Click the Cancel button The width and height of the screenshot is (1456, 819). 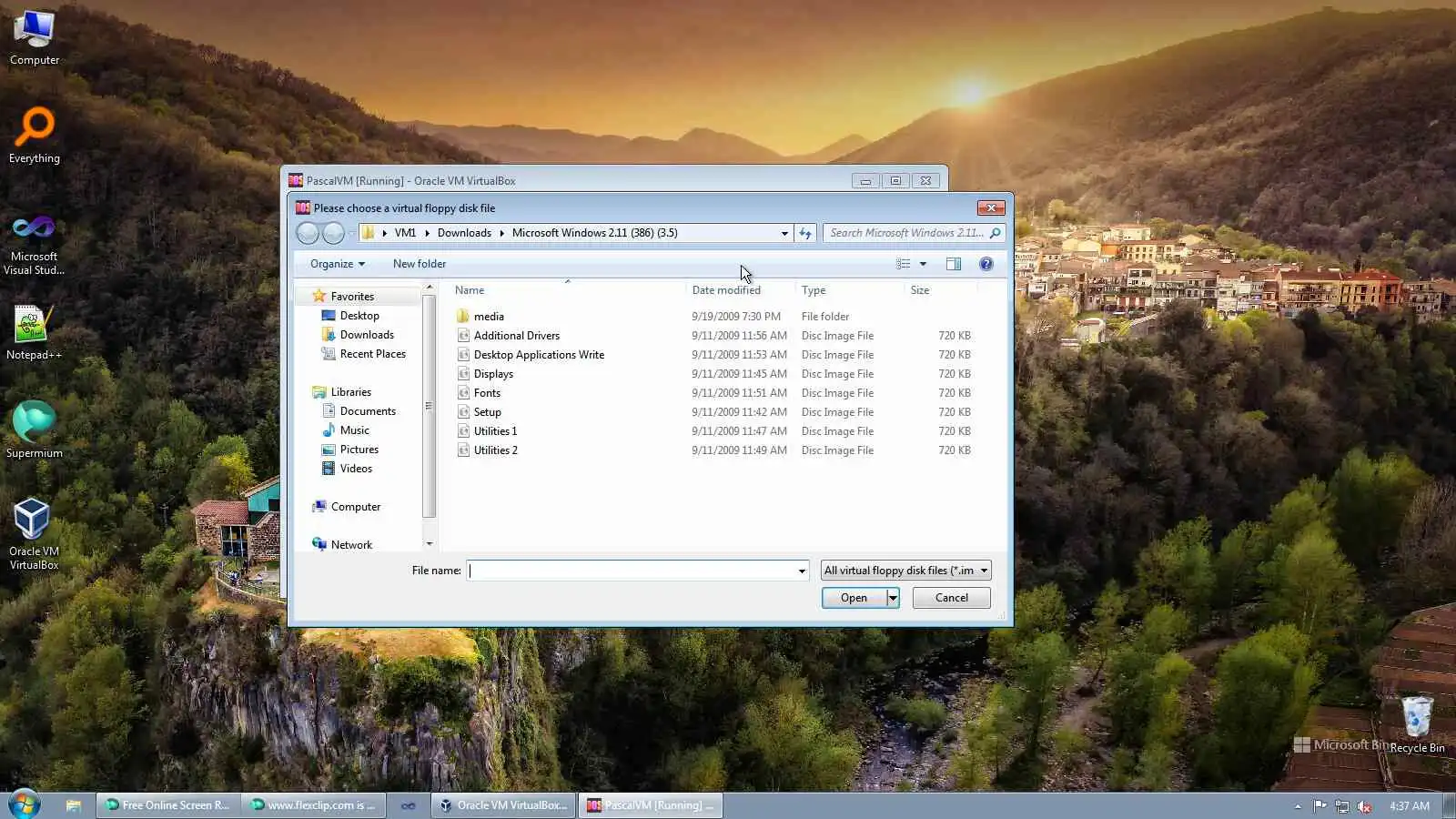click(x=951, y=598)
